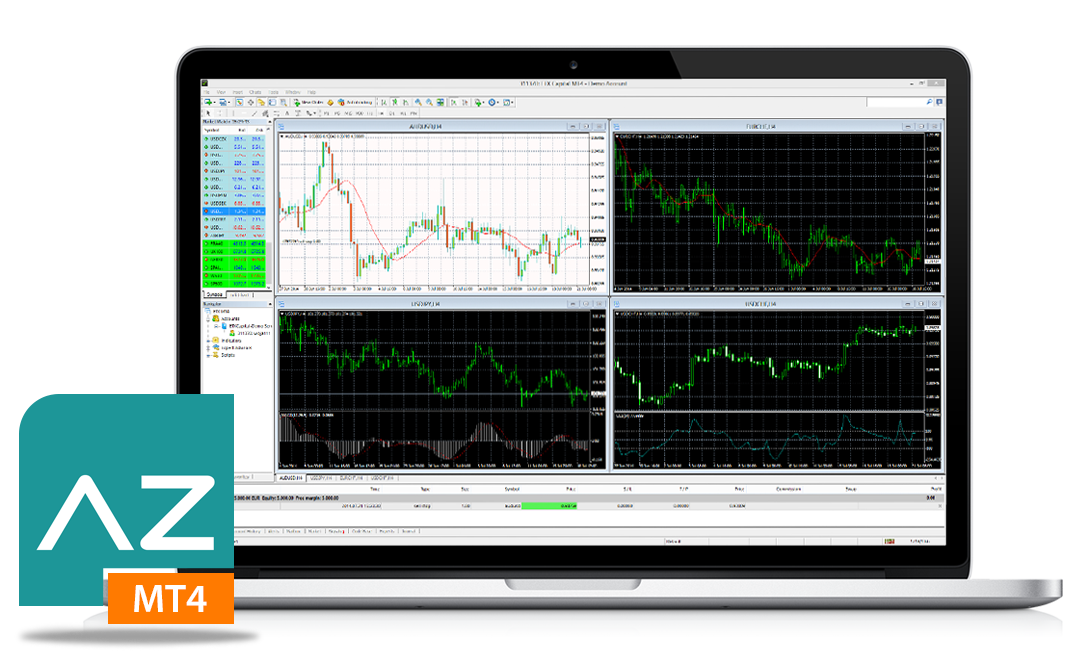Open the Insert menu
Screen dimensions: 1077x652
point(238,92)
